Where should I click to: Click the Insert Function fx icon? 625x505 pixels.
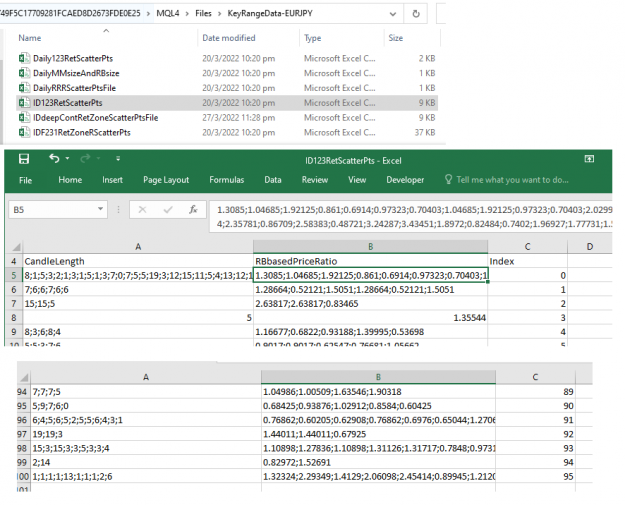click(x=193, y=210)
